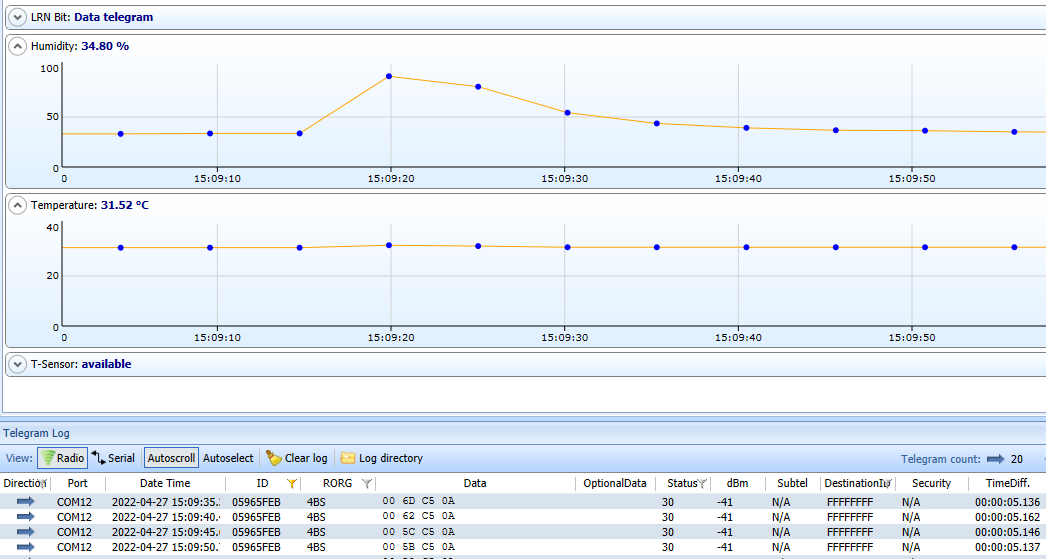The height and width of the screenshot is (559, 1046).
Task: Collapse the Humidity chart section
Action: coord(17,46)
